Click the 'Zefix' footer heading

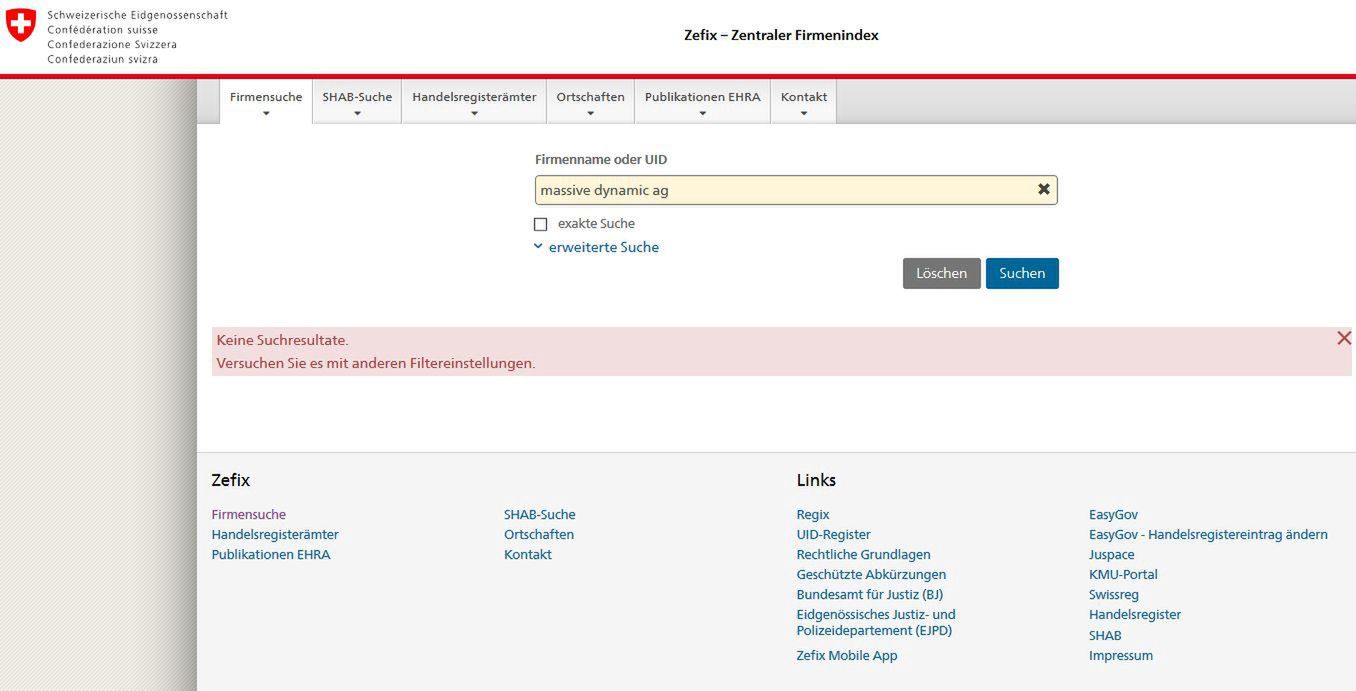point(231,480)
